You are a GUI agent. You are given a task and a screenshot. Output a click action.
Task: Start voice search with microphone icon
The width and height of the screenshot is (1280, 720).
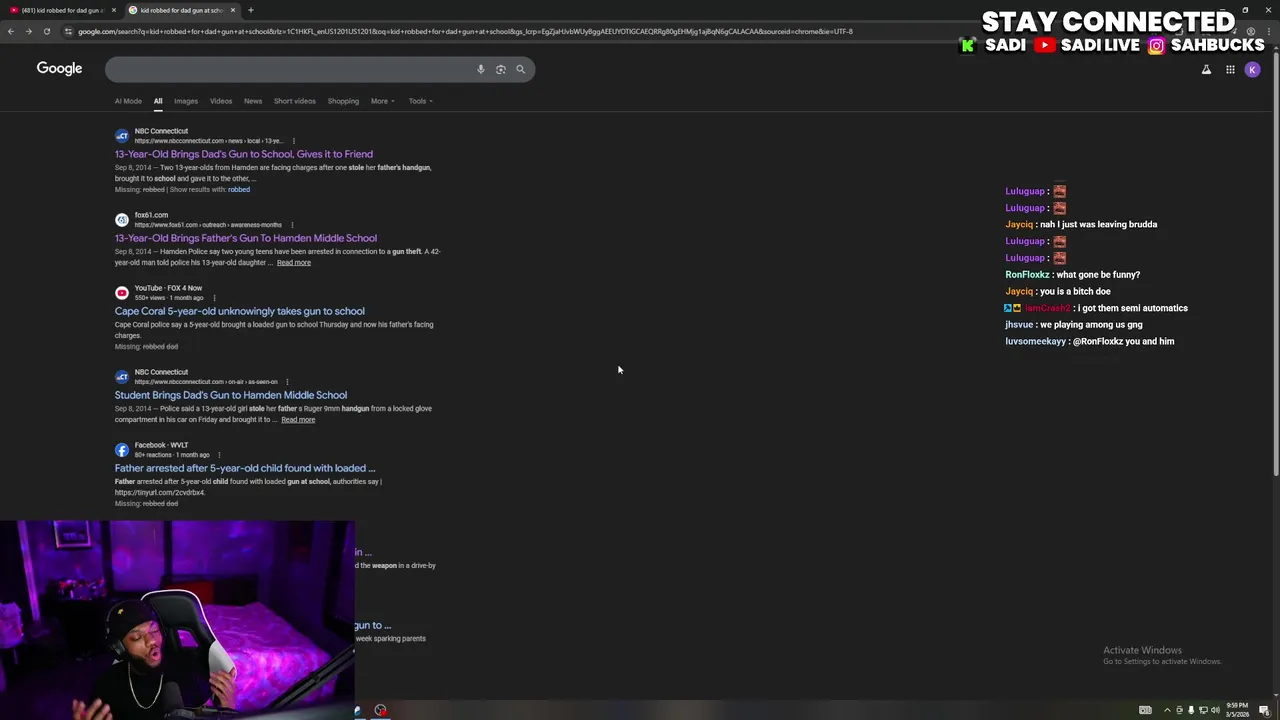click(481, 69)
